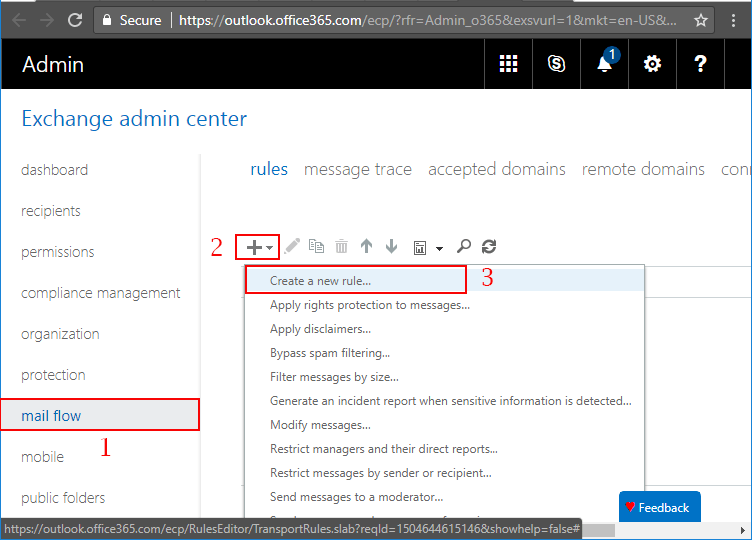The image size is (752, 540).
Task: Open the reports icon dropdown arrow
Action: click(440, 247)
